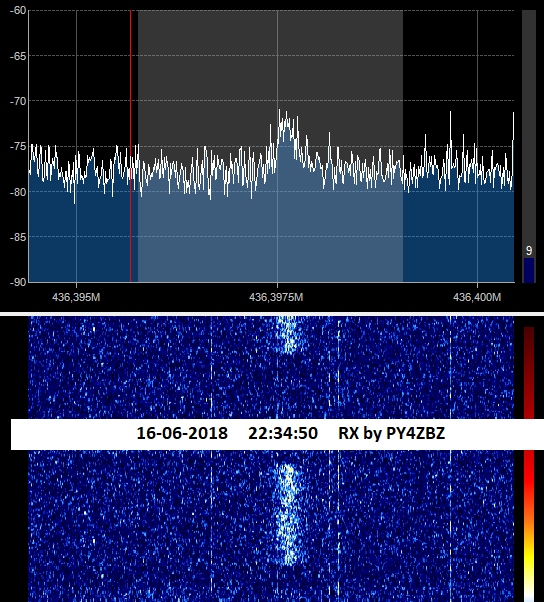Click the -90 dB level label
This screenshot has width=544, height=602.
18,282
